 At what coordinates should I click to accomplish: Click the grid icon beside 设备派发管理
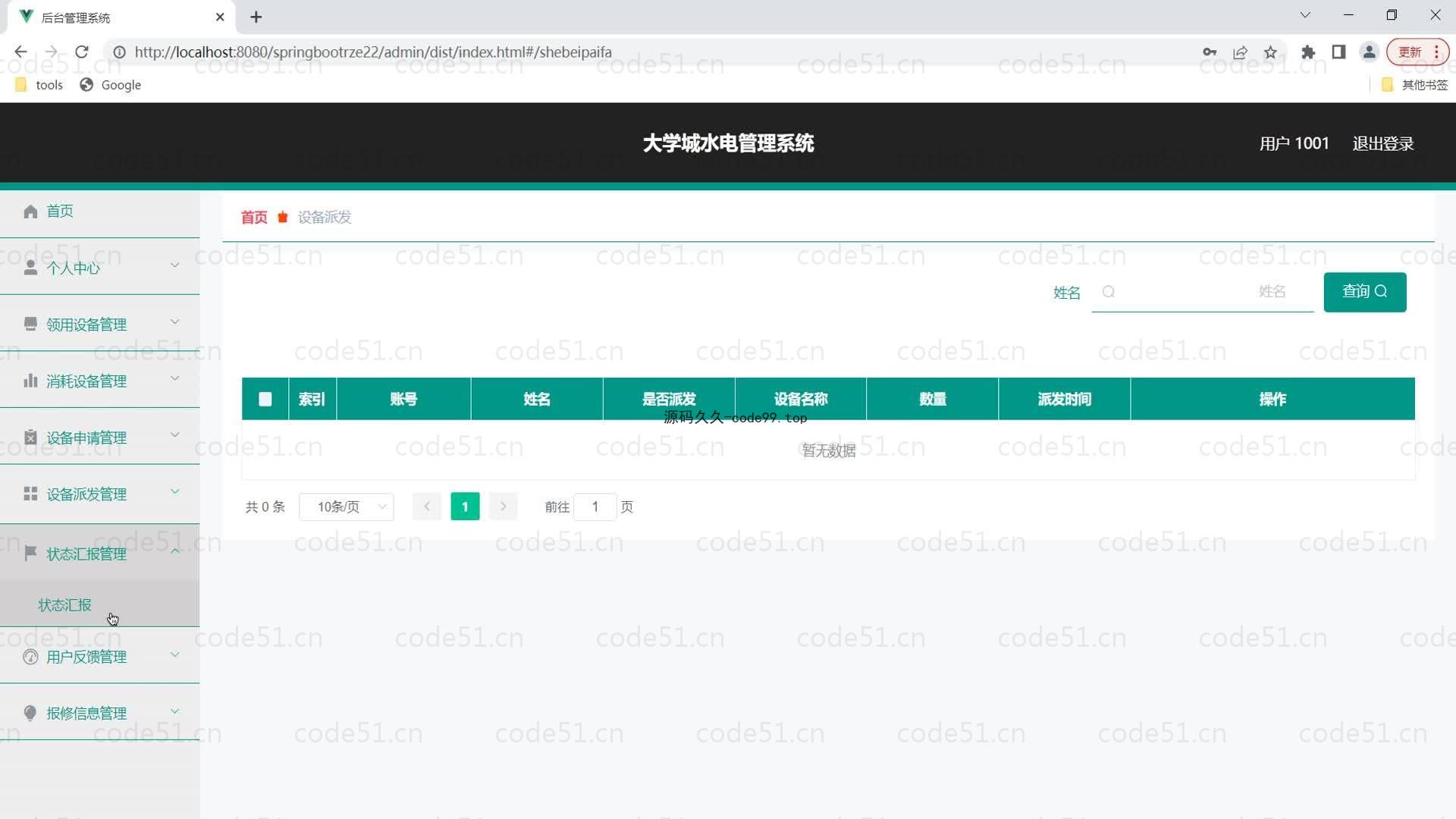click(30, 494)
